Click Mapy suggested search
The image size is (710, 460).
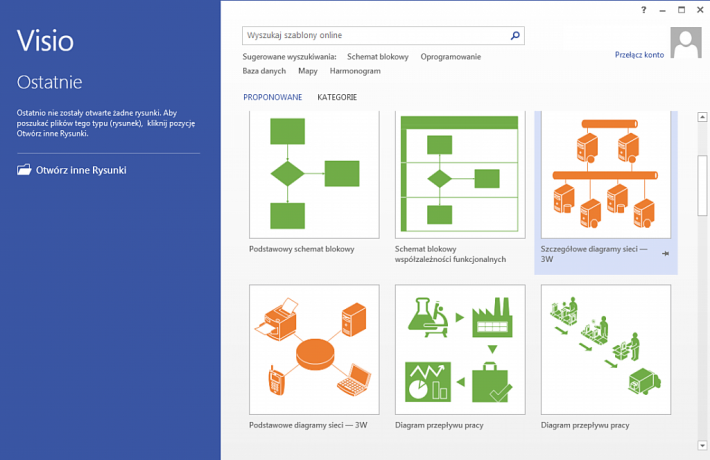(307, 71)
